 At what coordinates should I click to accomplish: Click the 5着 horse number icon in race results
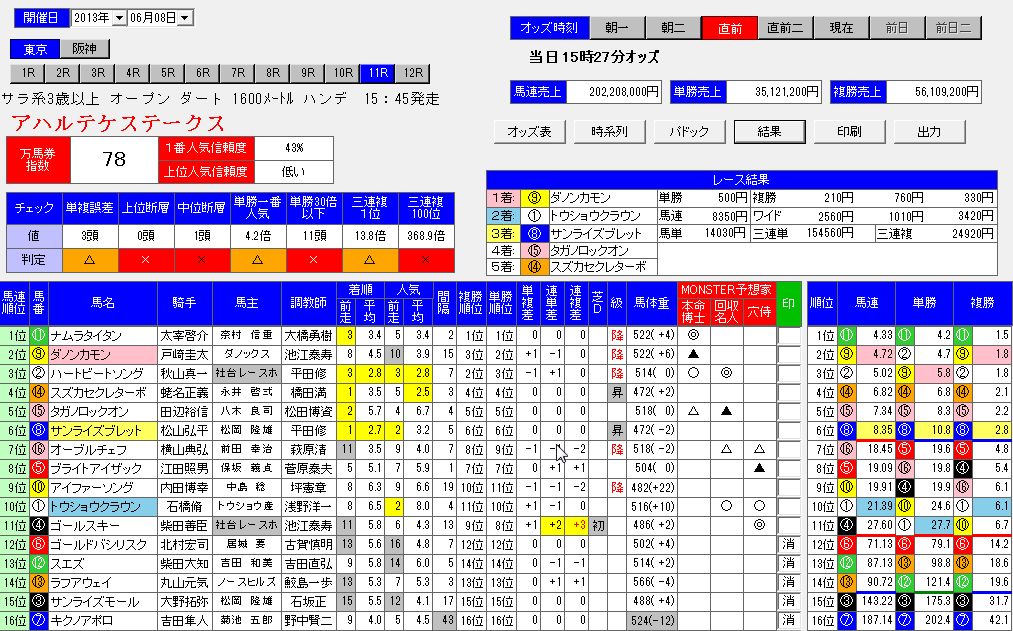coord(534,266)
